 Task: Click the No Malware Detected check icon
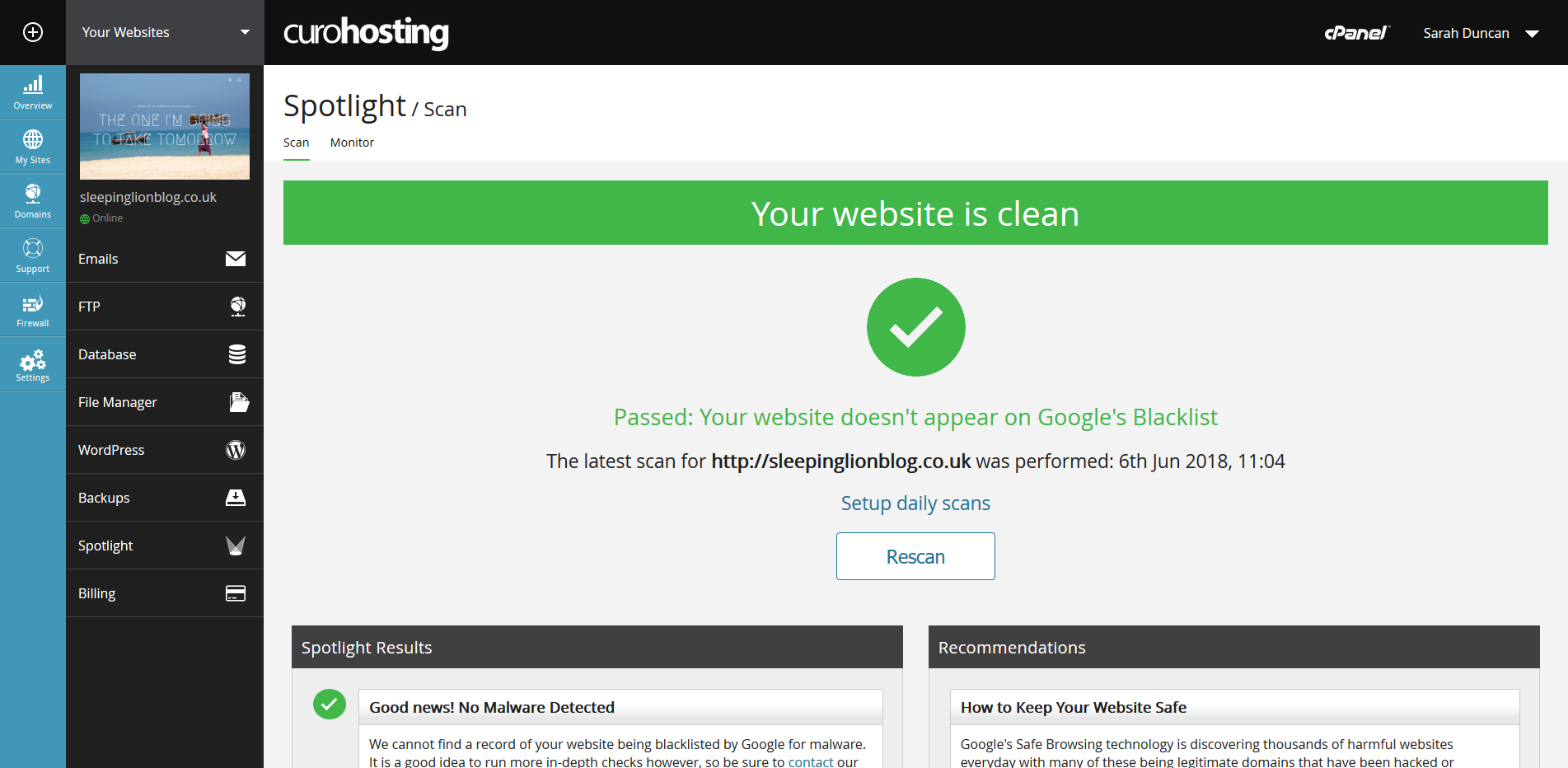tap(330, 704)
